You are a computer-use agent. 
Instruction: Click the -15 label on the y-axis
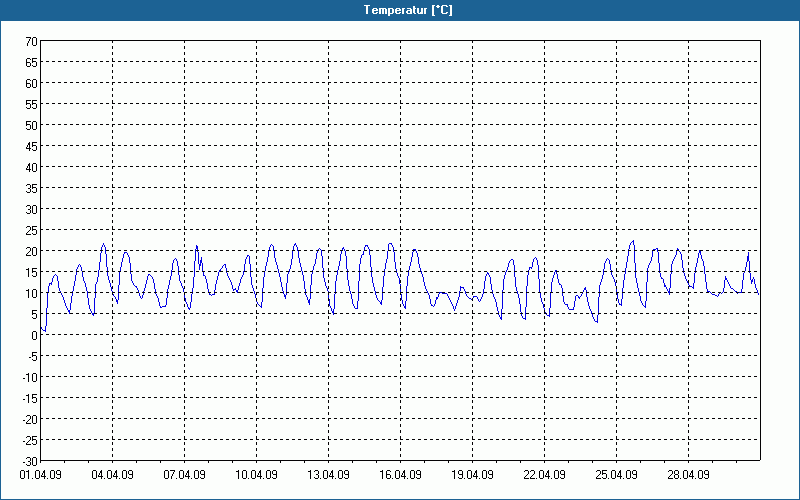(30, 398)
